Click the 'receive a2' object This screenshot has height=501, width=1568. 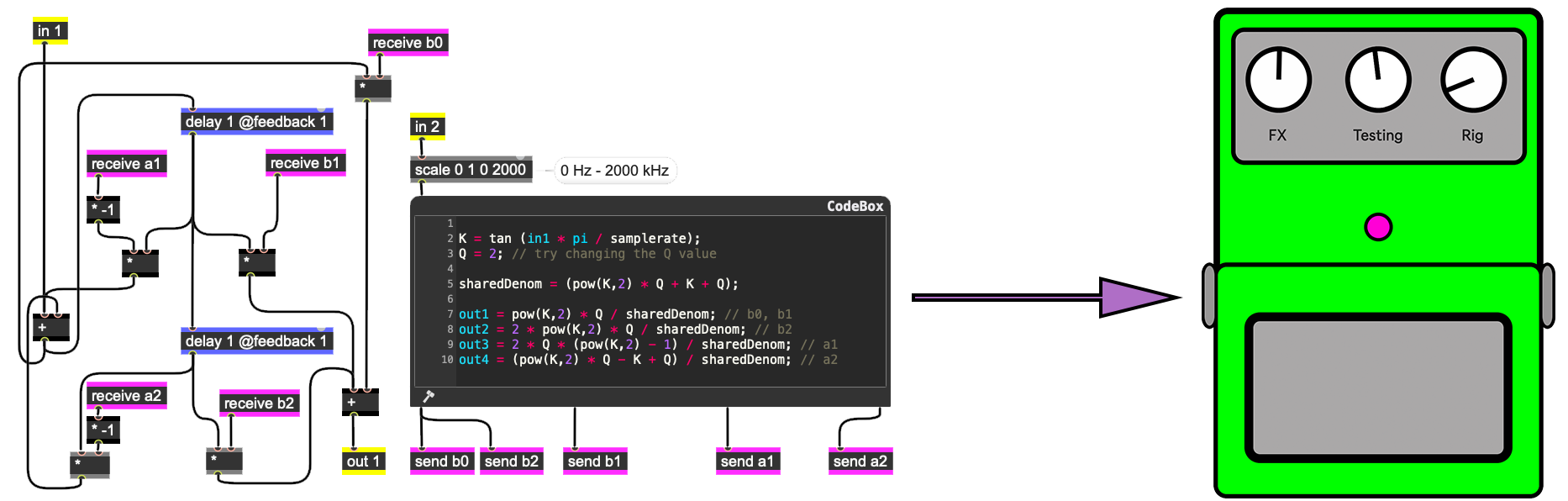click(x=126, y=396)
